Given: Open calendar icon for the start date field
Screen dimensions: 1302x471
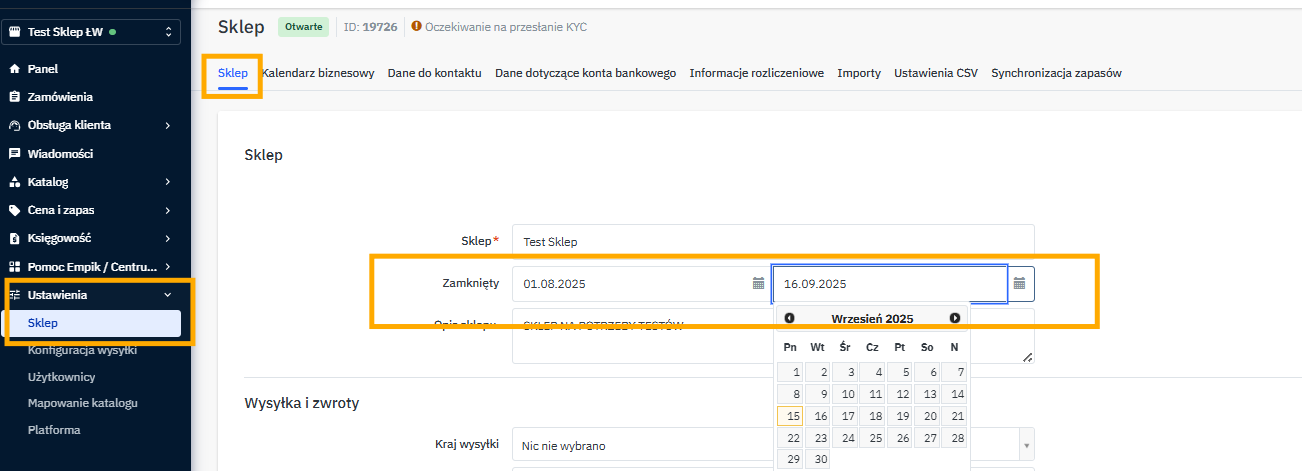Looking at the screenshot, I should [x=758, y=284].
